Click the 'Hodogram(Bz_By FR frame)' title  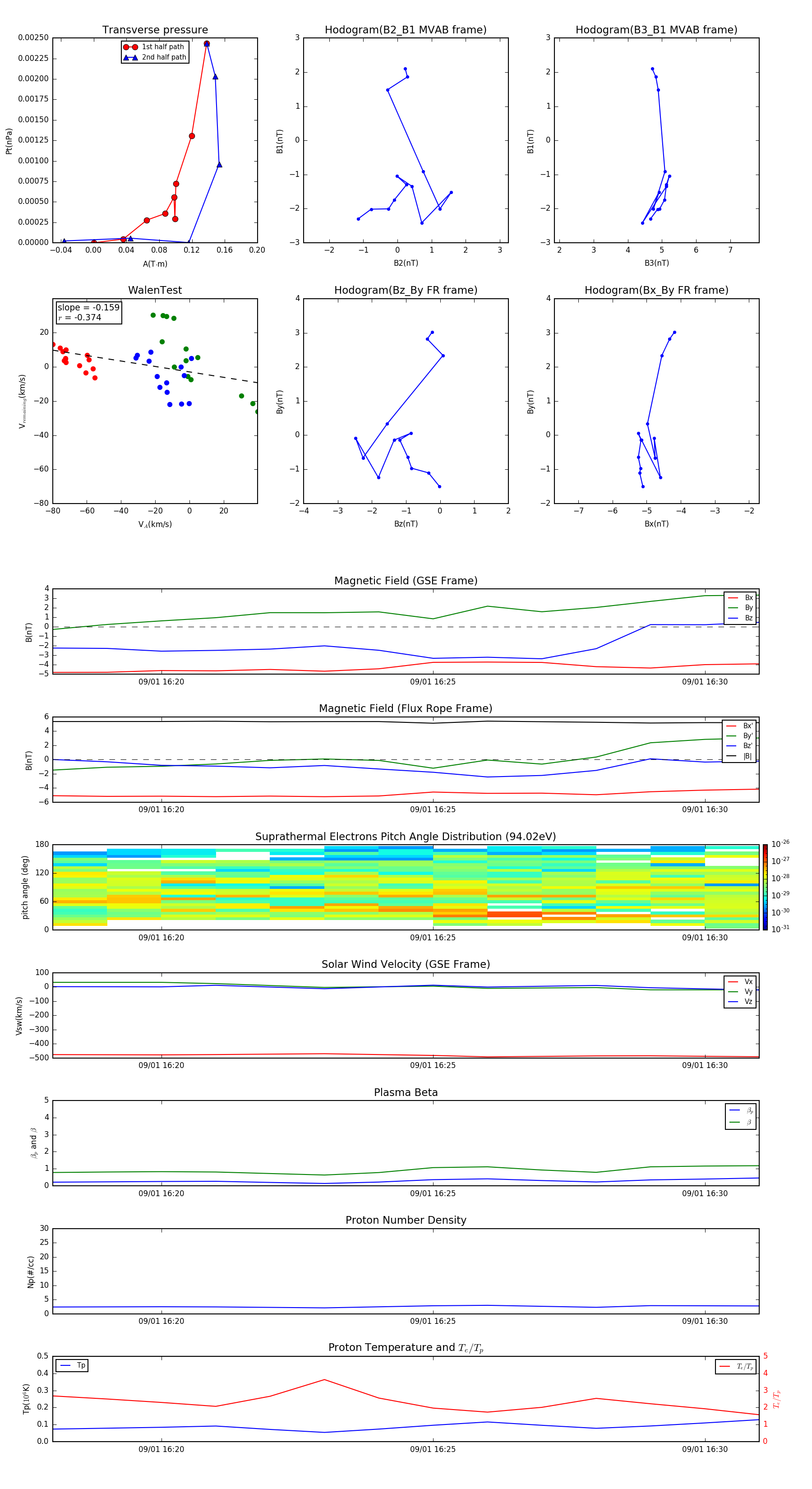[406, 290]
